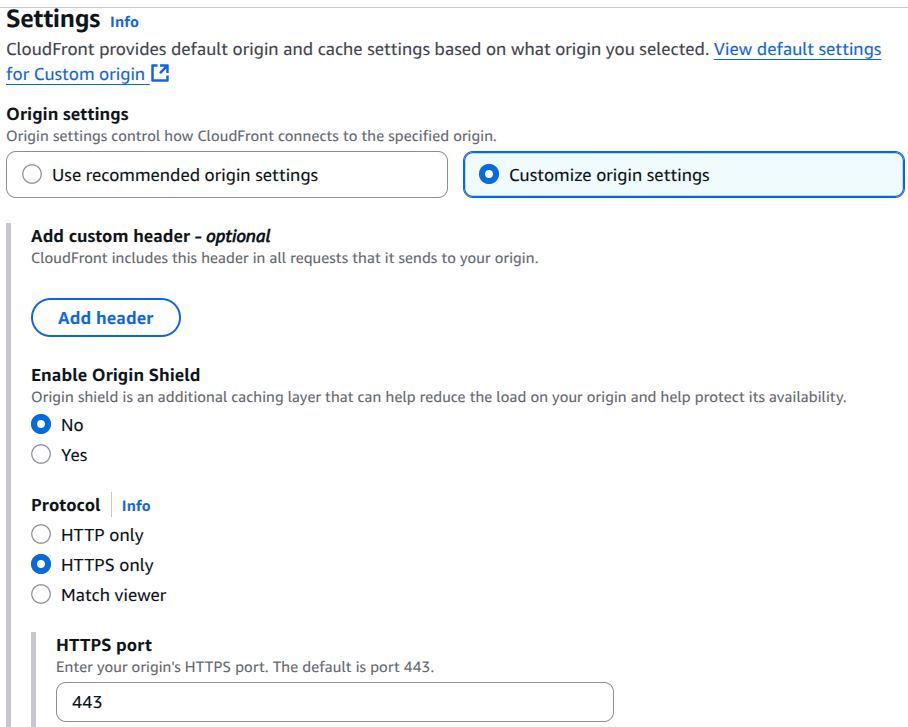Click the Info link next to Settings
The width and height of the screenshot is (908, 727).
[x=124, y=22]
